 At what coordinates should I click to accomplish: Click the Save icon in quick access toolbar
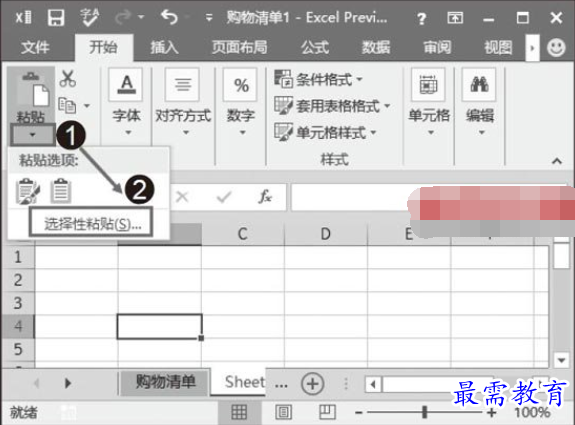pos(56,17)
